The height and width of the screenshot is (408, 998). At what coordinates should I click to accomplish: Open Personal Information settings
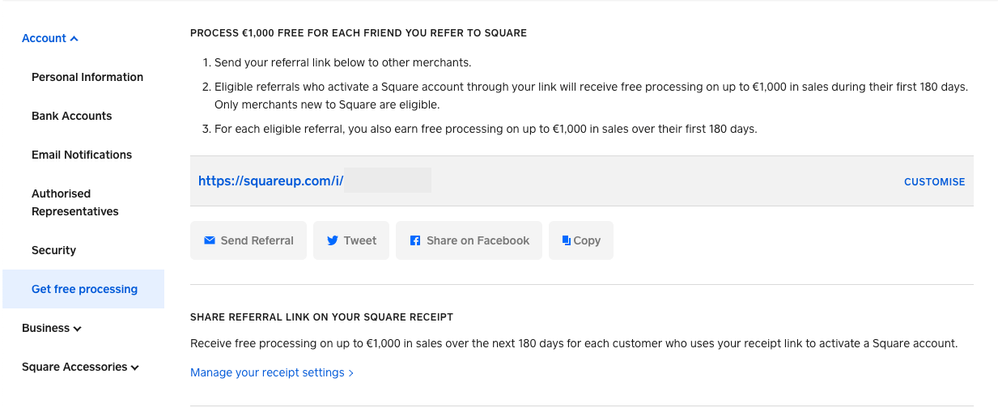click(87, 77)
